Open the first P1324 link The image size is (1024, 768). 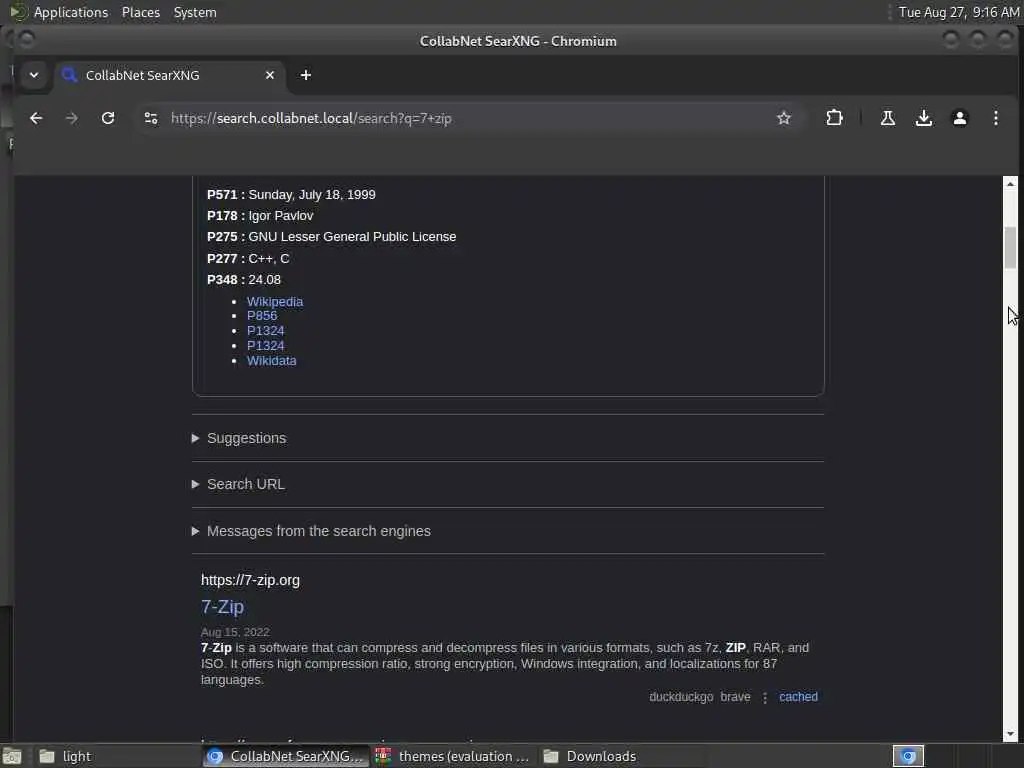[265, 330]
